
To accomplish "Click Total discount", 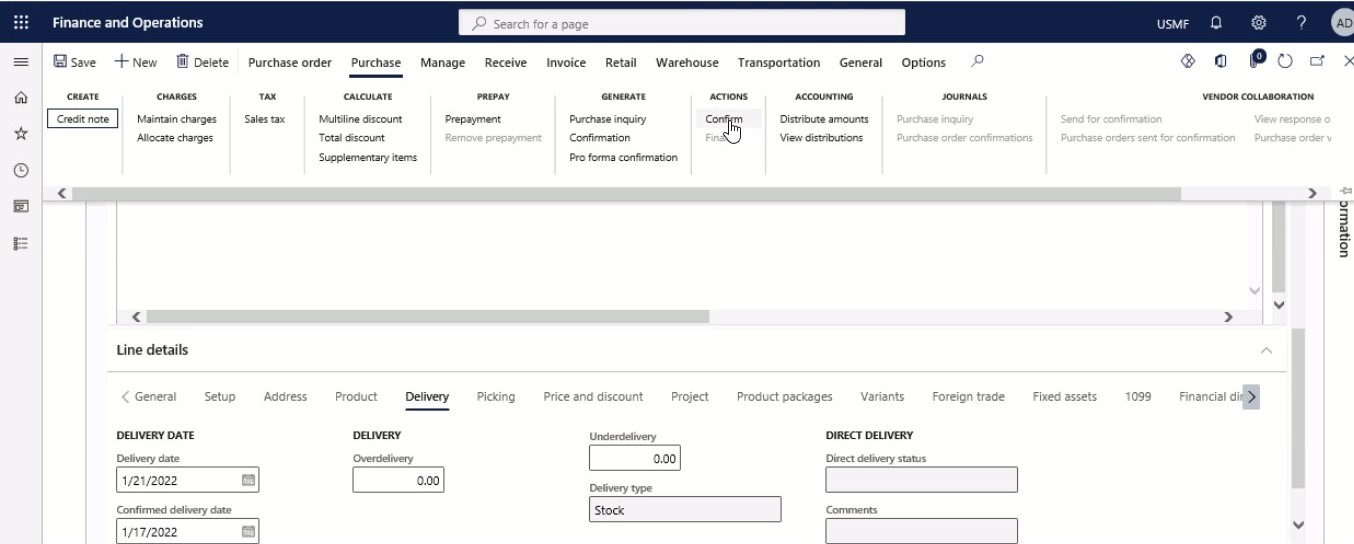I will point(352,138).
